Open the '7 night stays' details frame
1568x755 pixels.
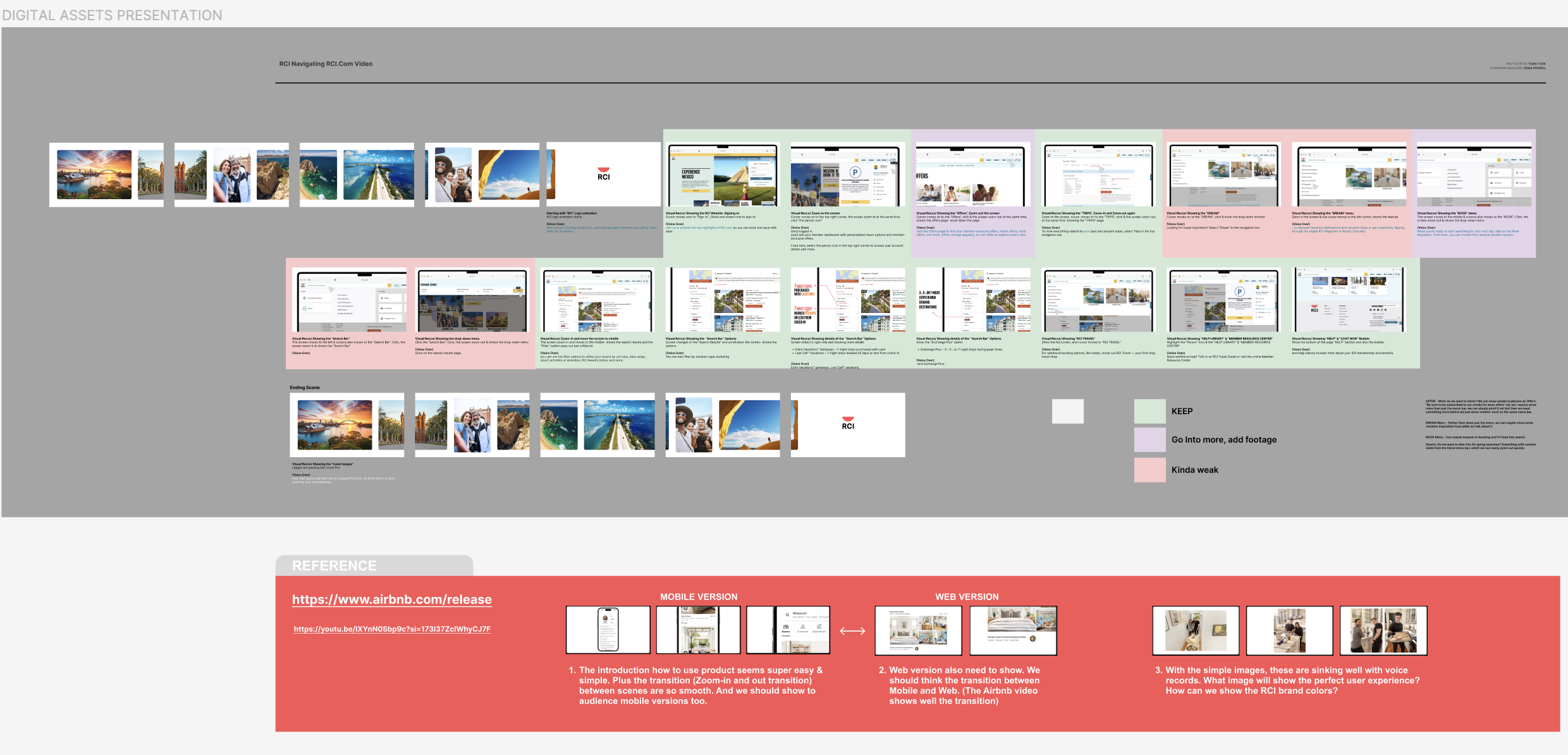[x=848, y=300]
